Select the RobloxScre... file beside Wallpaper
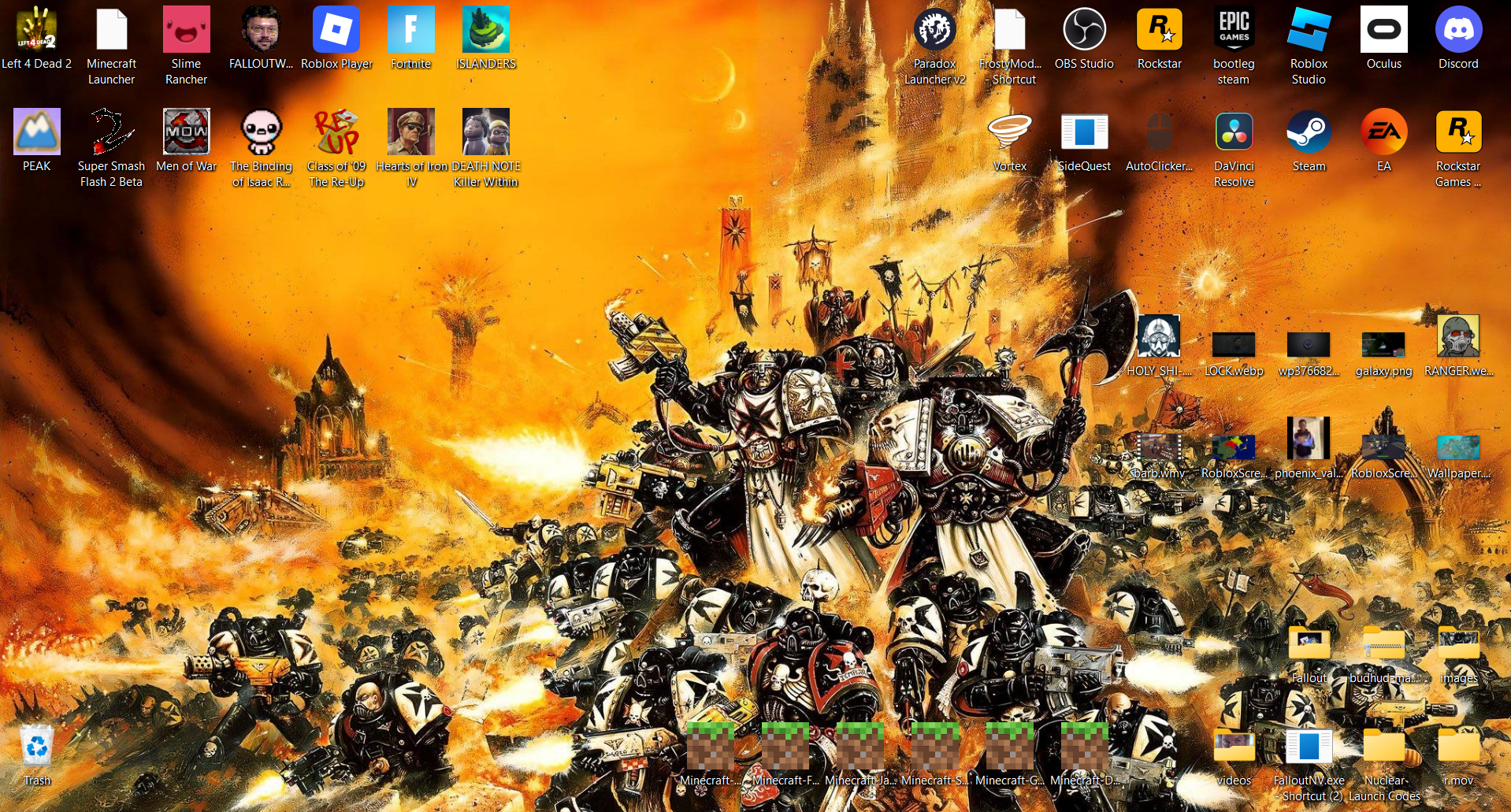 (x=1383, y=447)
